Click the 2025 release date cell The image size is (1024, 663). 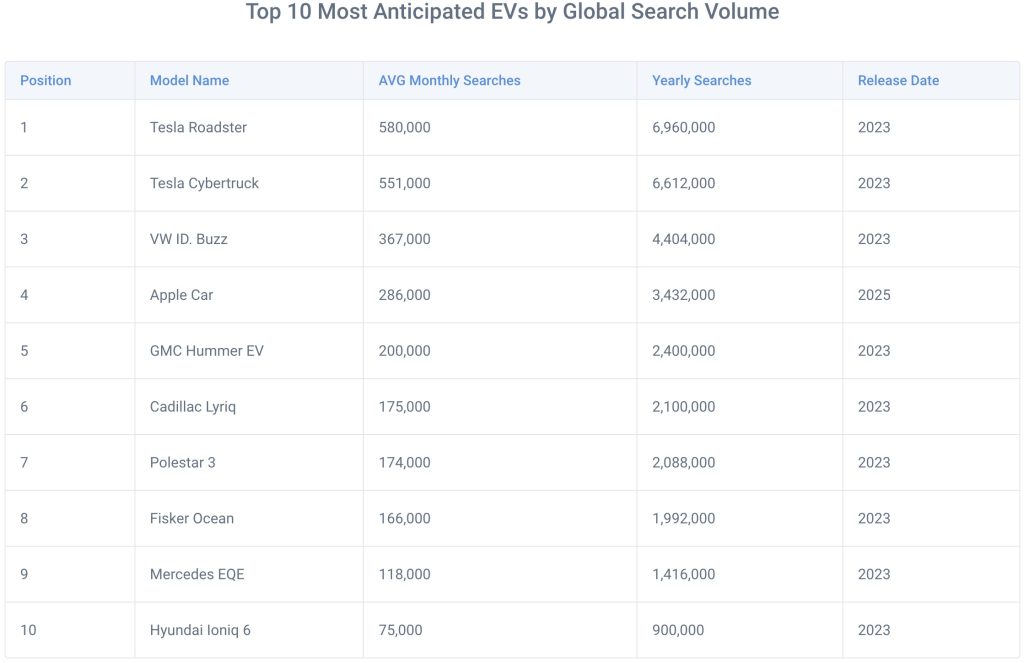873,295
